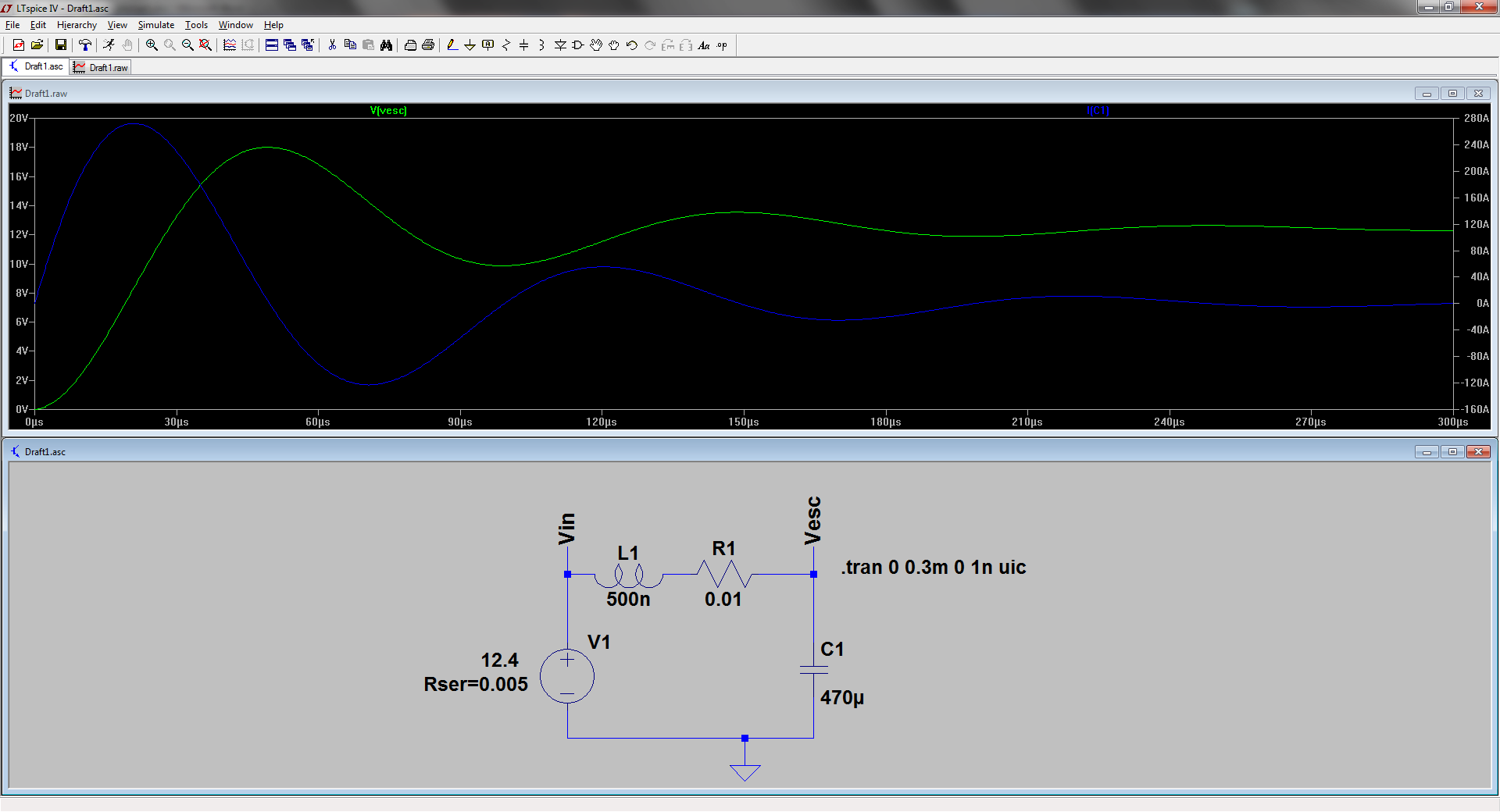Select the Text (Aa) tool
Screen dimensions: 1500x812
(704, 45)
